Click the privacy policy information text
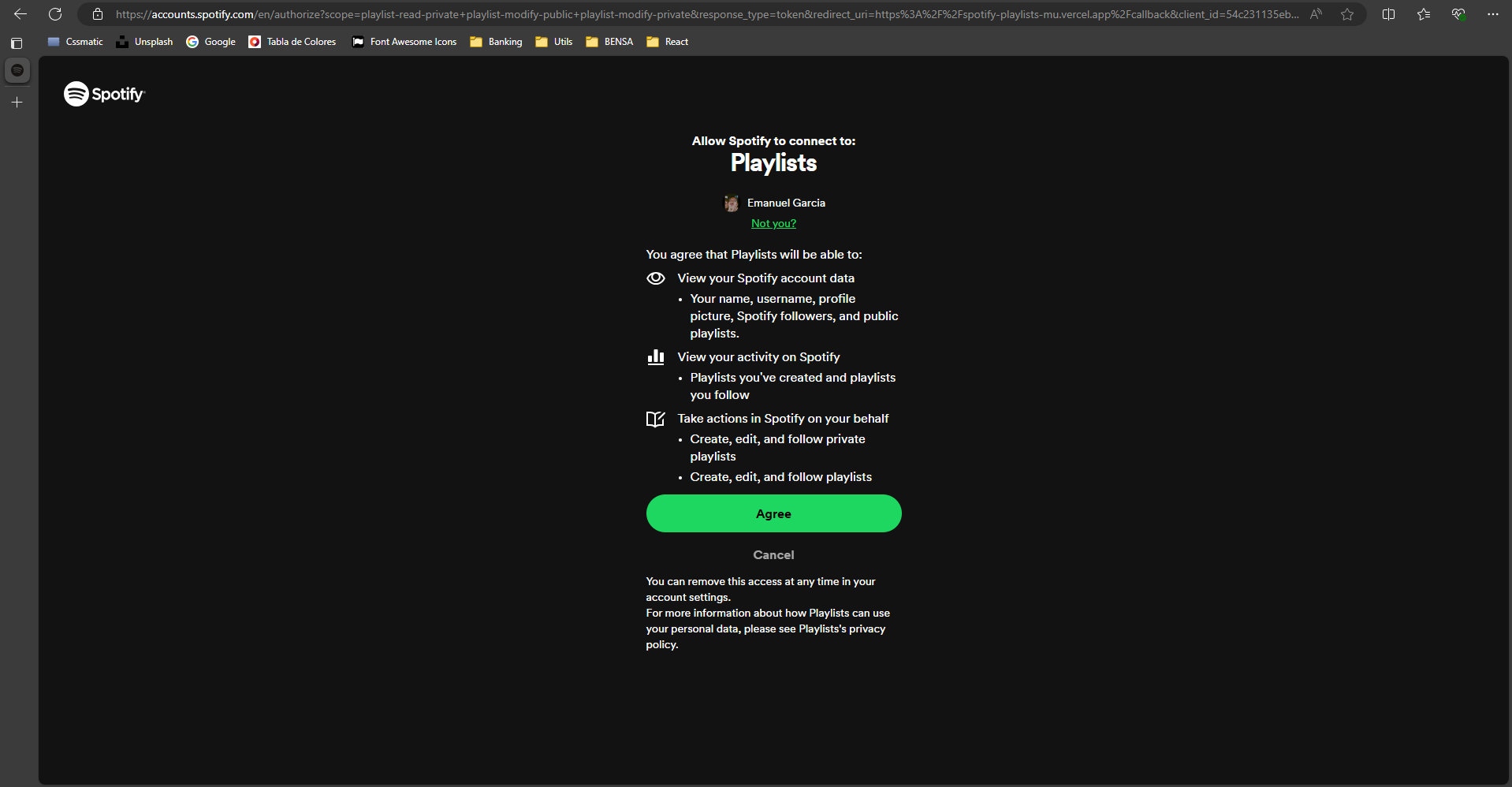This screenshot has height=787, width=1512. tap(768, 629)
